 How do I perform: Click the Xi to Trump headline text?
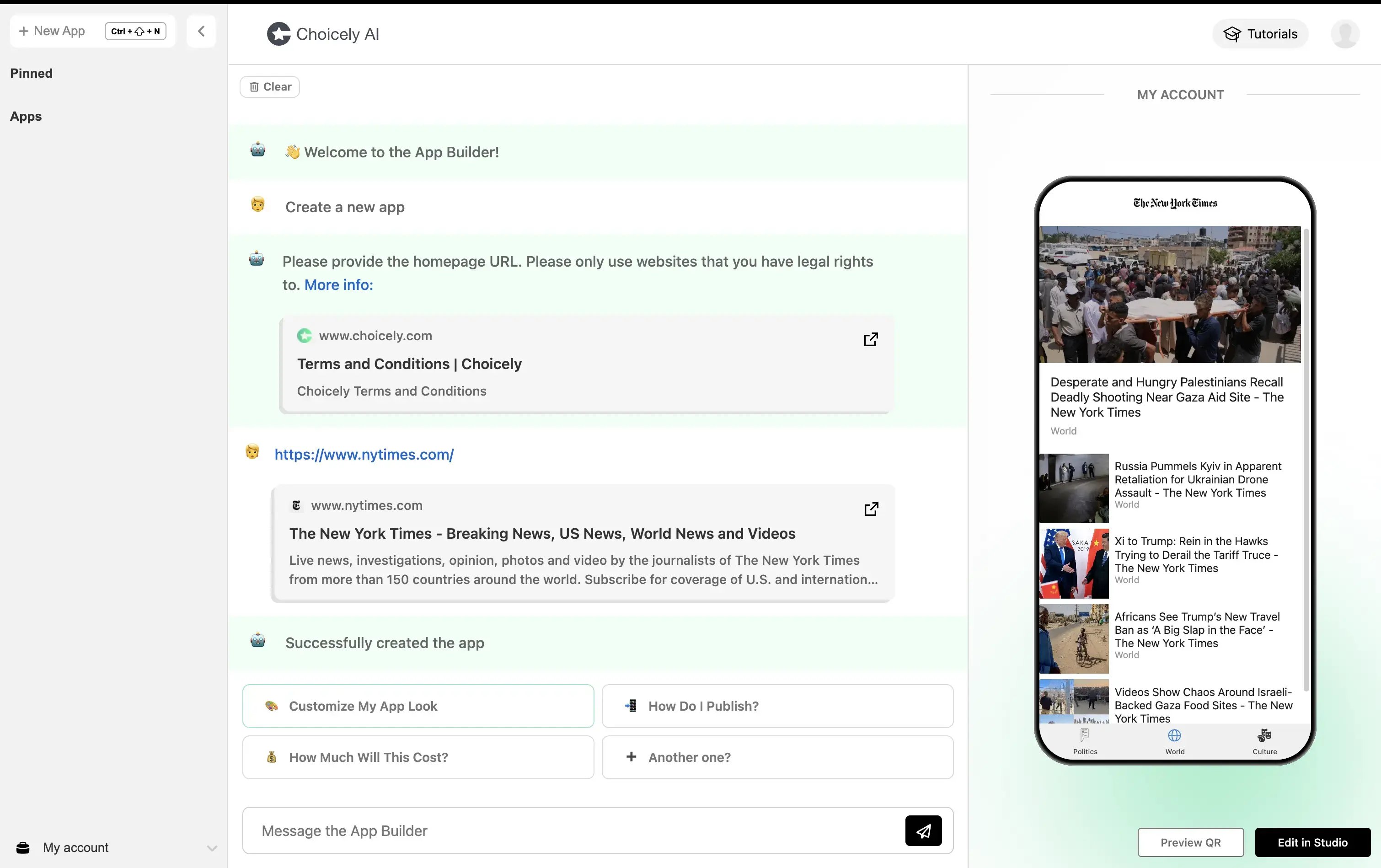pos(1196,555)
